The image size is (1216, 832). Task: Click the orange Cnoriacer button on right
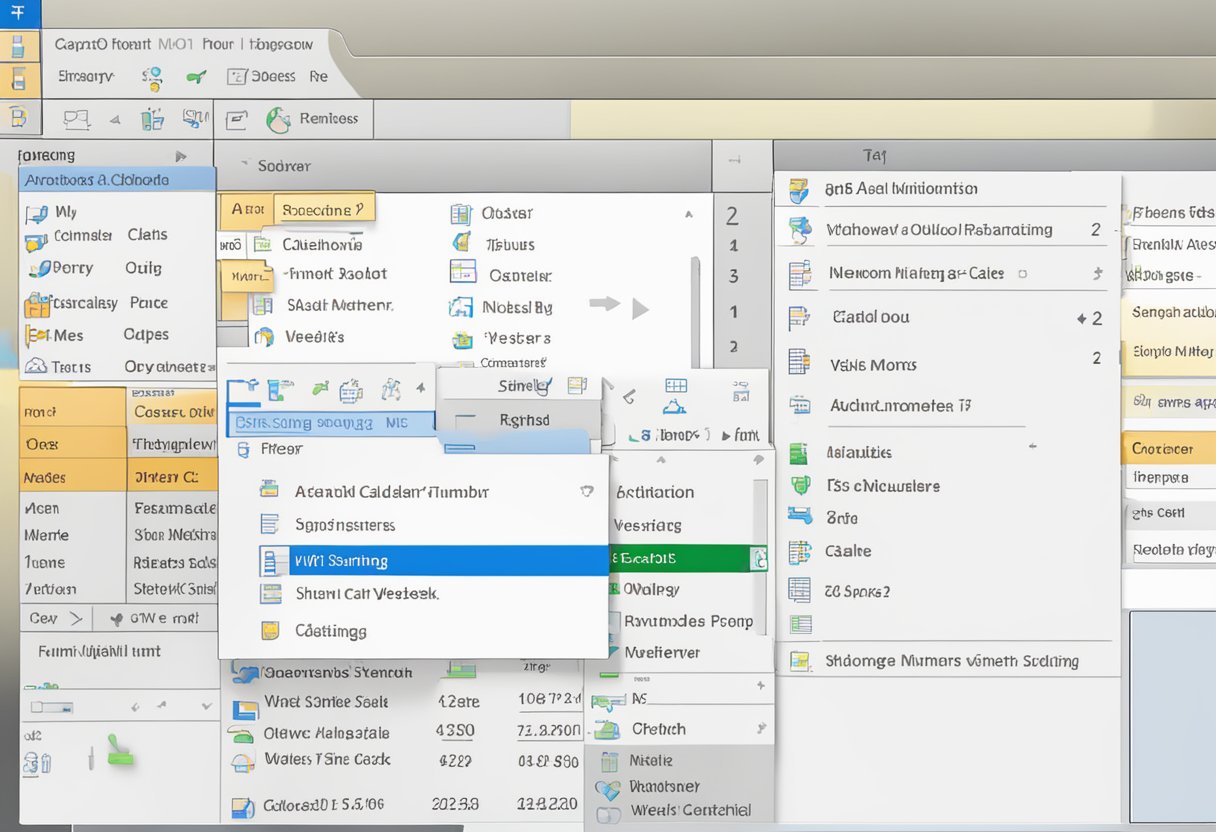point(1167,449)
